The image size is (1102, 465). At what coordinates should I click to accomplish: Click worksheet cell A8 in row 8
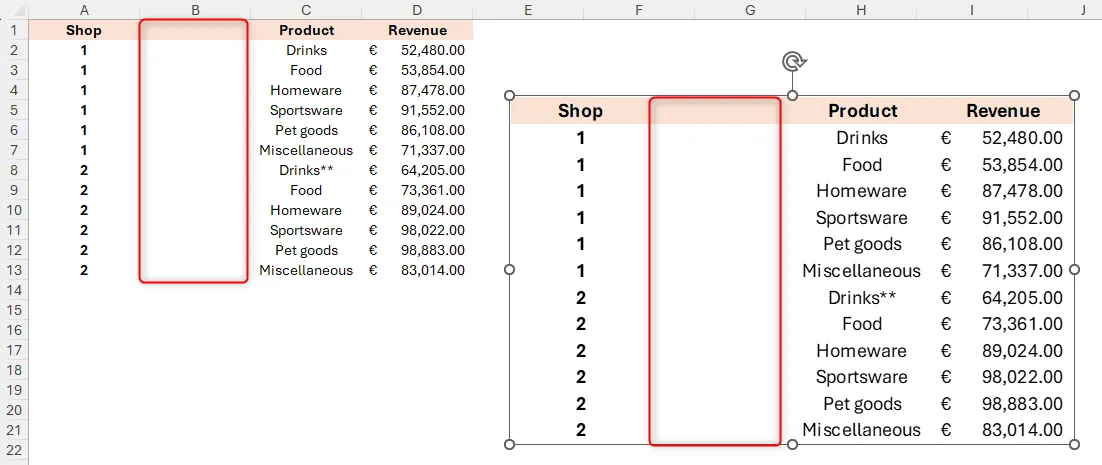click(x=84, y=170)
